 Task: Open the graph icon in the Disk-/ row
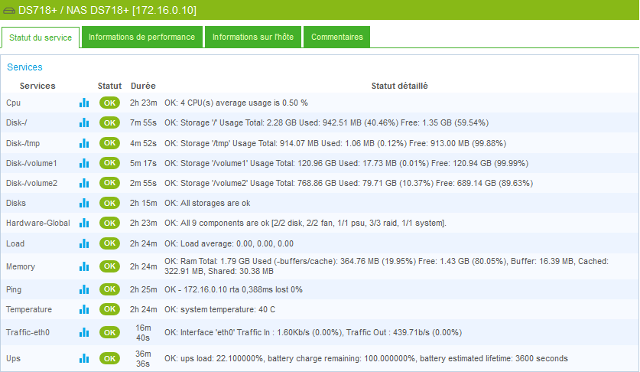click(84, 123)
